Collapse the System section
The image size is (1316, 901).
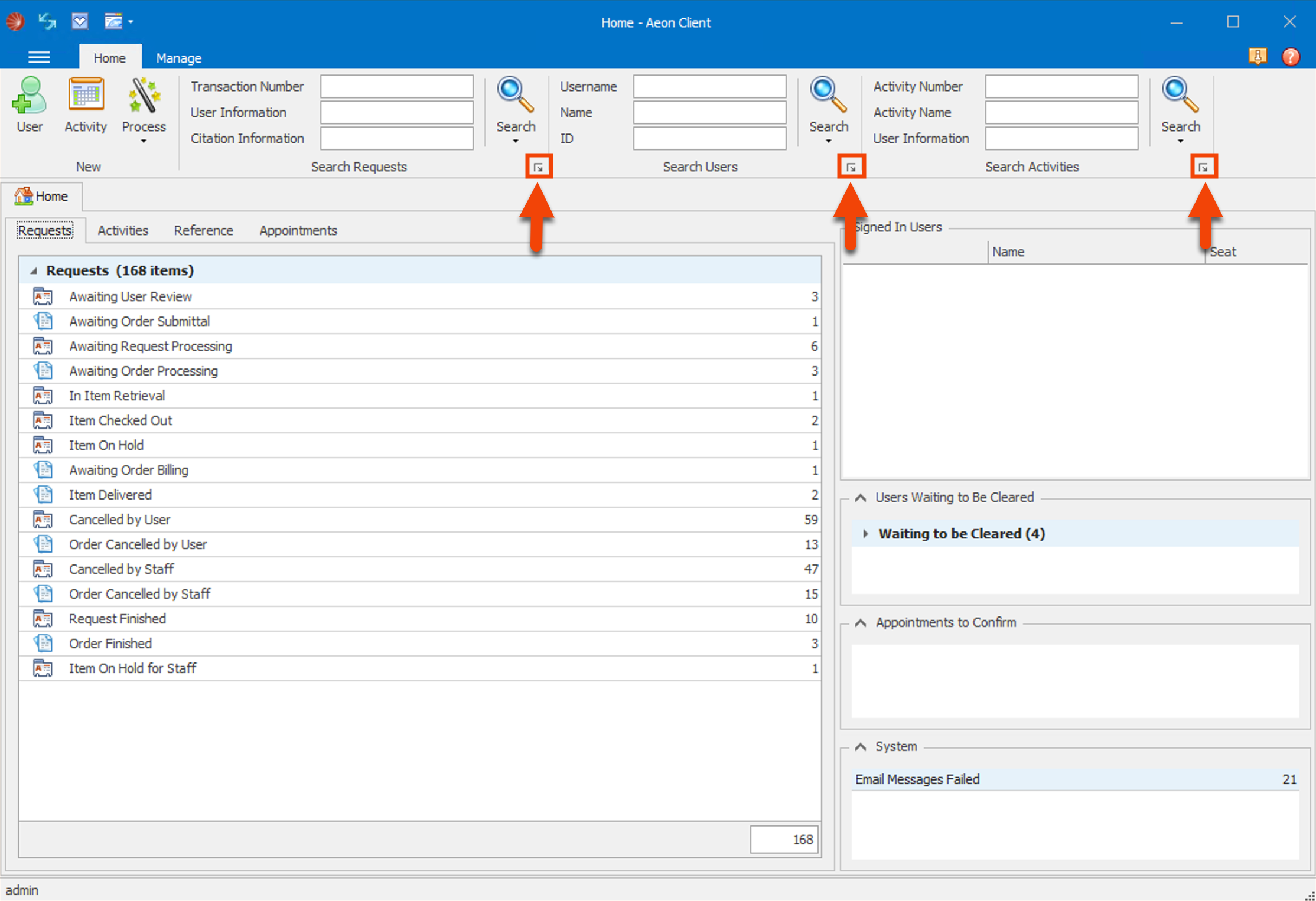click(x=861, y=746)
